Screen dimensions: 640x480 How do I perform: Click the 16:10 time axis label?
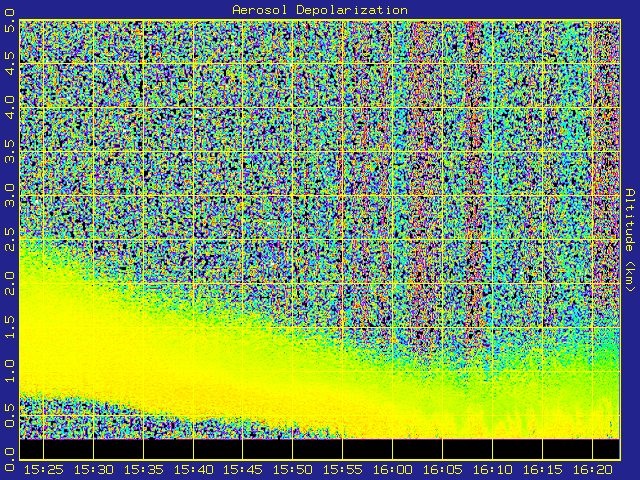point(493,470)
